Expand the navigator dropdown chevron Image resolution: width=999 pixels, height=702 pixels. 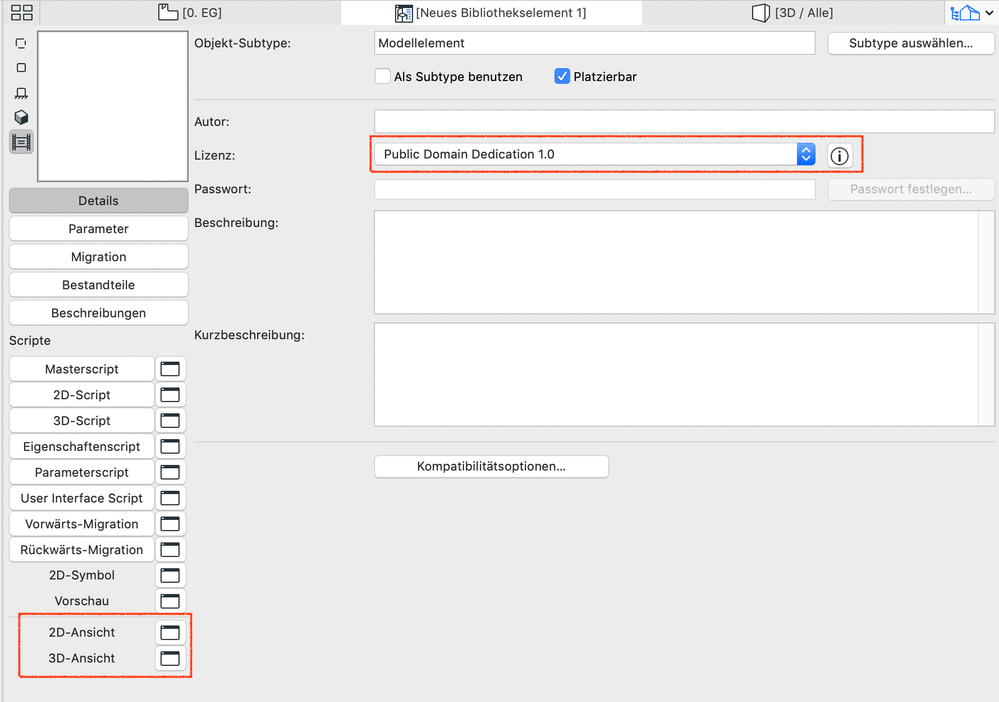pyautogui.click(x=989, y=12)
